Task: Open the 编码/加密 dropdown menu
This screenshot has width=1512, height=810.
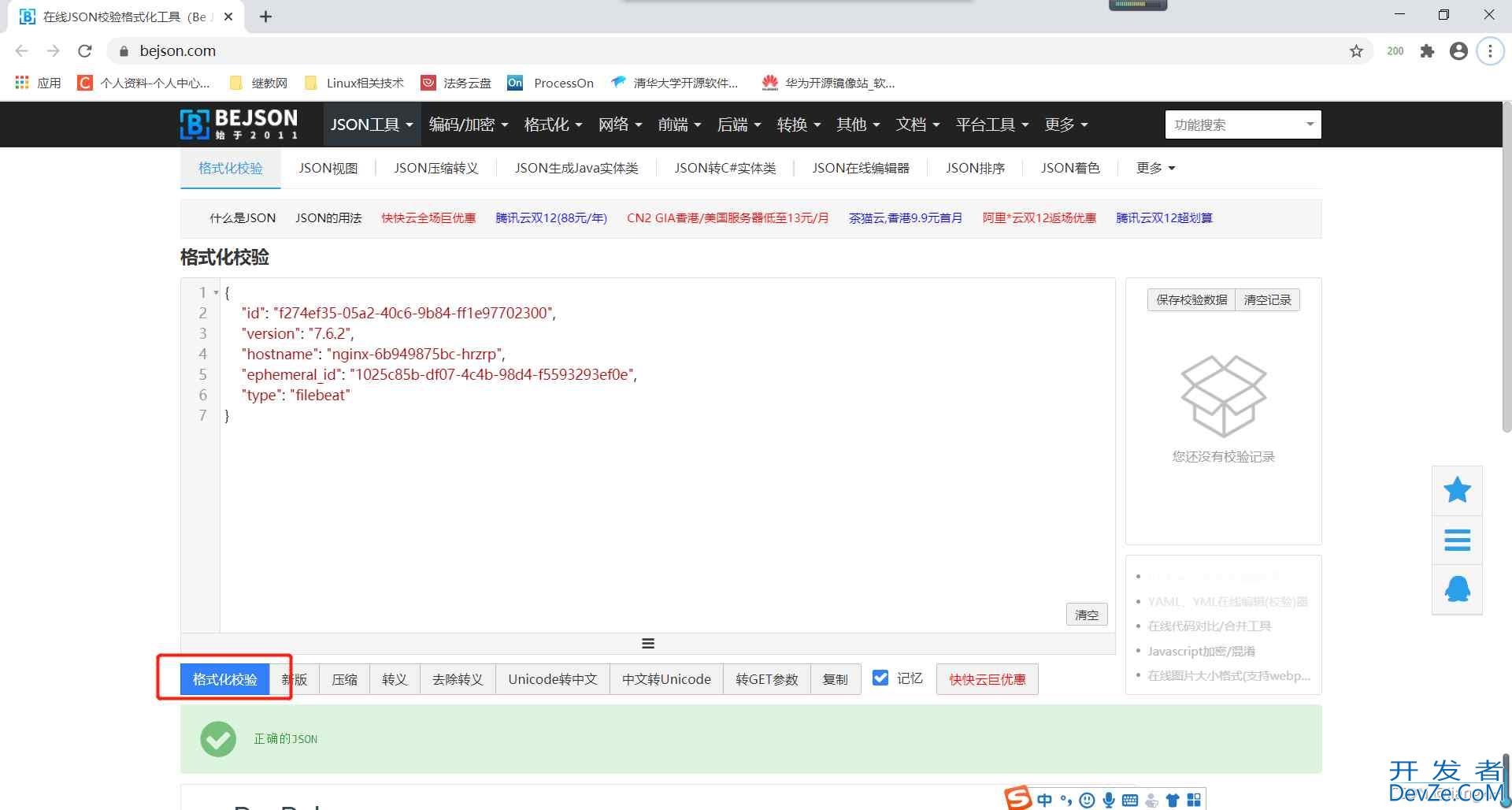Action: [469, 124]
